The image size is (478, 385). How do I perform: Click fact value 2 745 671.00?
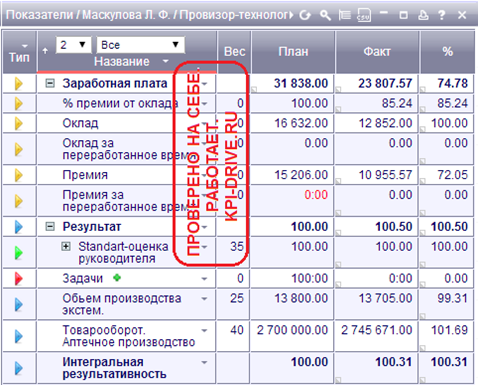pos(377,330)
